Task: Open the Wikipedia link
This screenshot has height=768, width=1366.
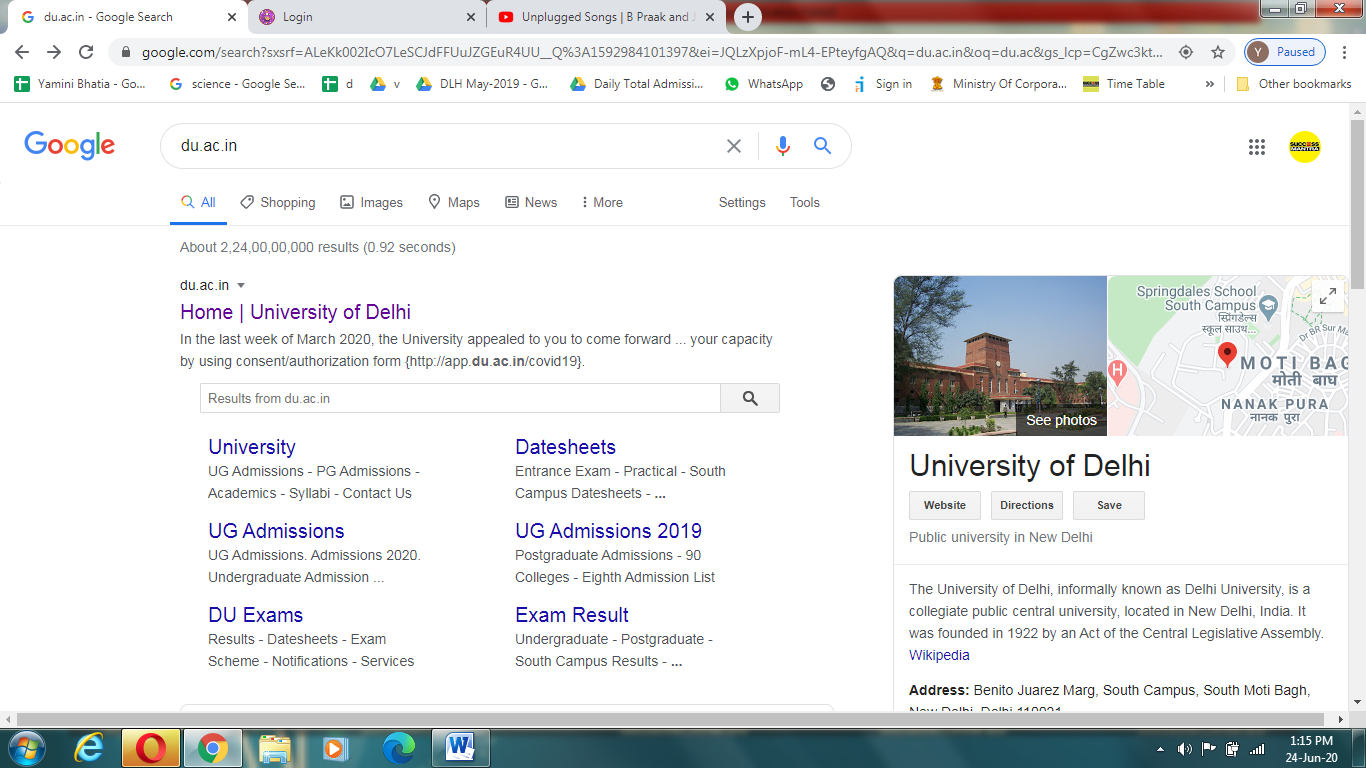Action: coord(939,655)
